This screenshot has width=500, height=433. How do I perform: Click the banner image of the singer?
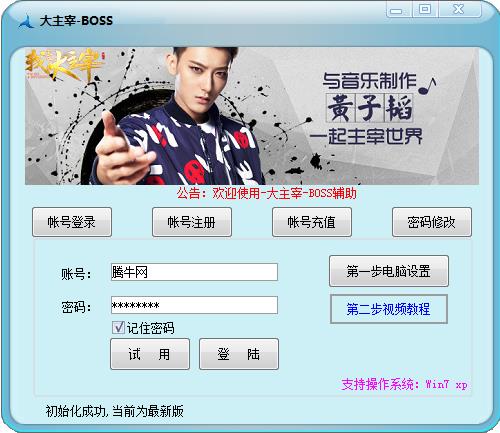click(252, 116)
